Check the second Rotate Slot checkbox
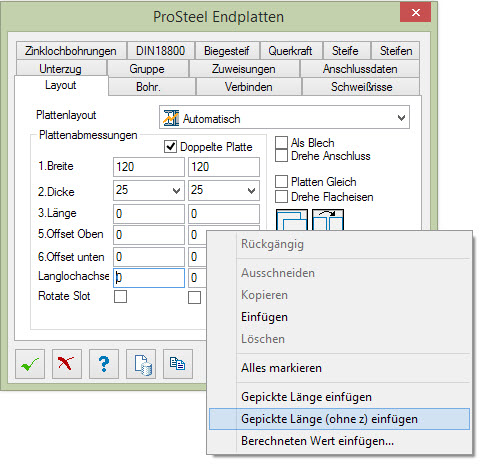Image resolution: width=494 pixels, height=472 pixels. point(194,297)
